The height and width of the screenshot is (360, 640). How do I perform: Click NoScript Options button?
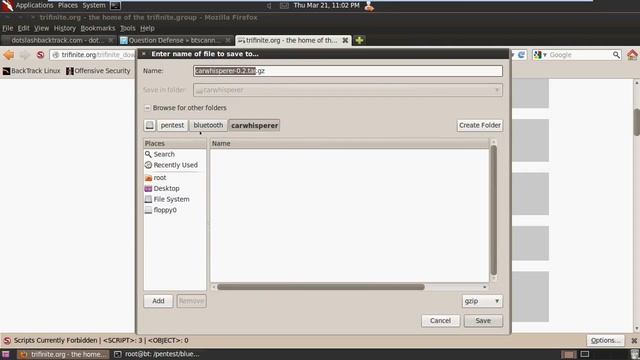coord(605,340)
